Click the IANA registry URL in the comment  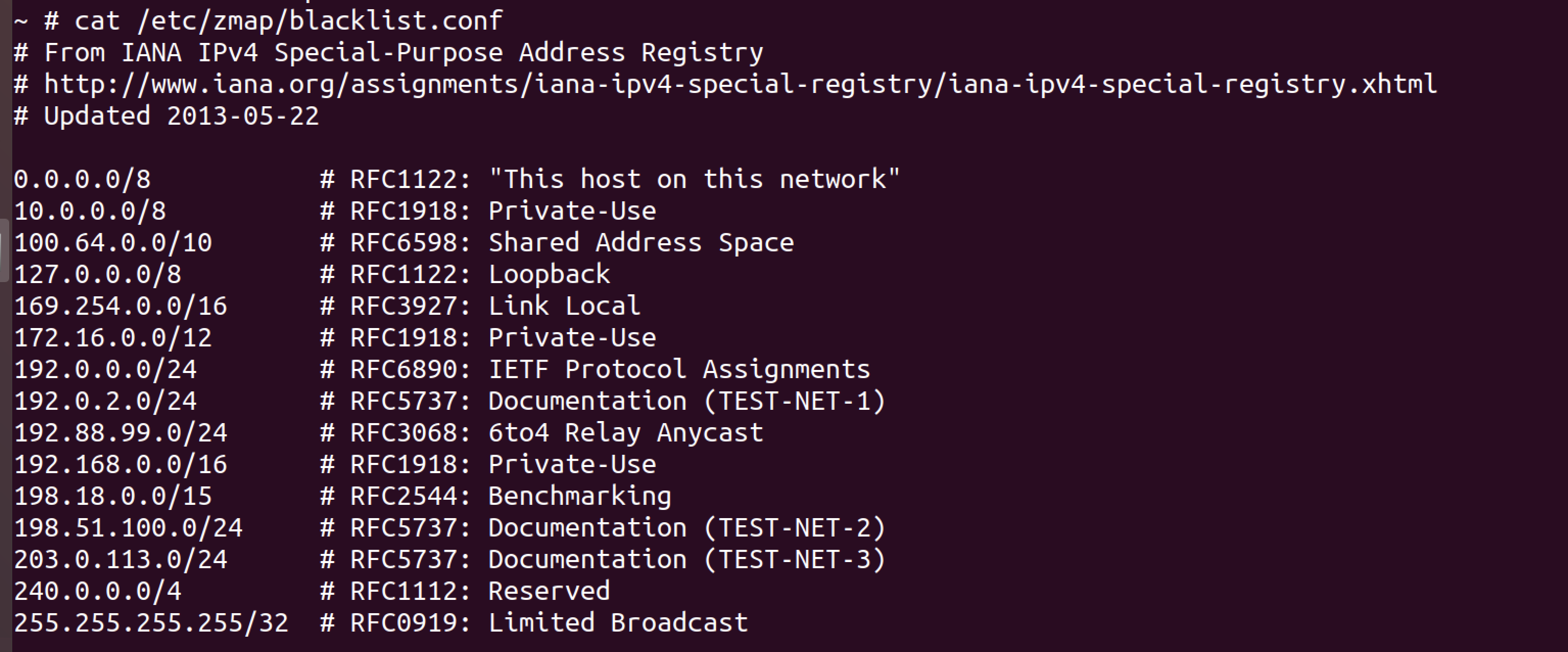click(740, 85)
